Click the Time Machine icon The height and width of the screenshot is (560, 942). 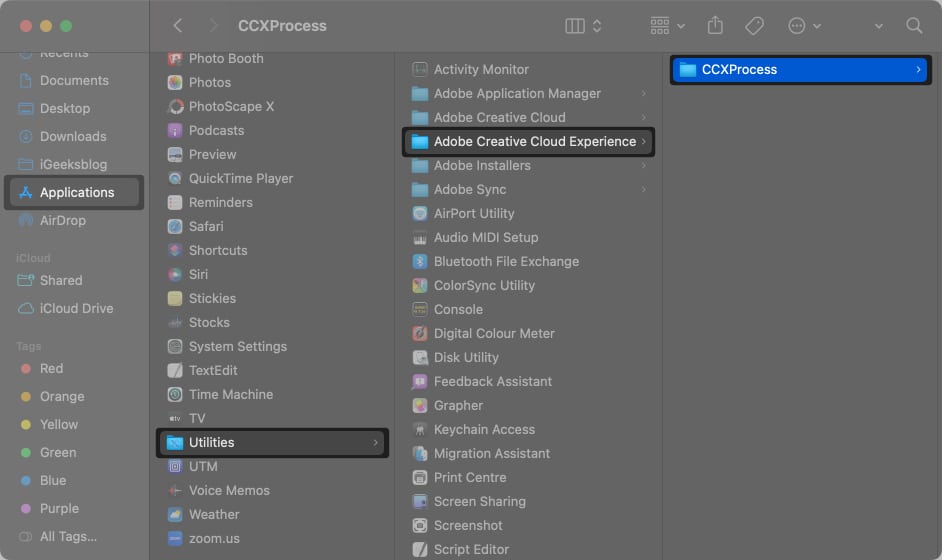point(175,395)
